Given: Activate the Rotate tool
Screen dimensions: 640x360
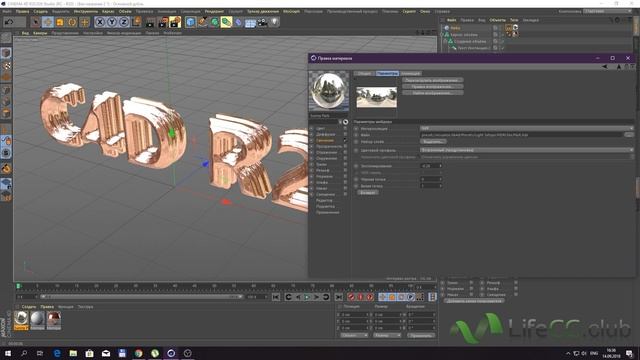Looking at the screenshot, I should 72,22.
